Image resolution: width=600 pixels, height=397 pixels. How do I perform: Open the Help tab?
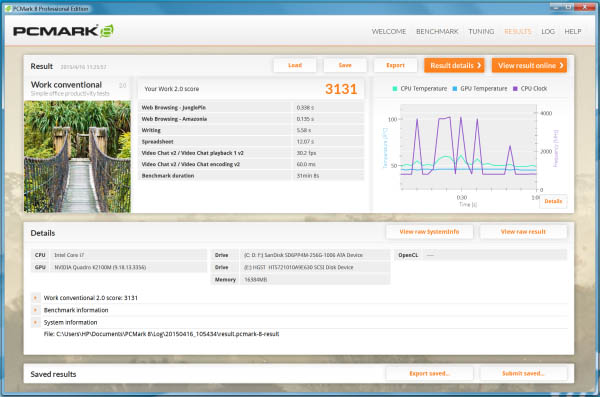point(573,31)
